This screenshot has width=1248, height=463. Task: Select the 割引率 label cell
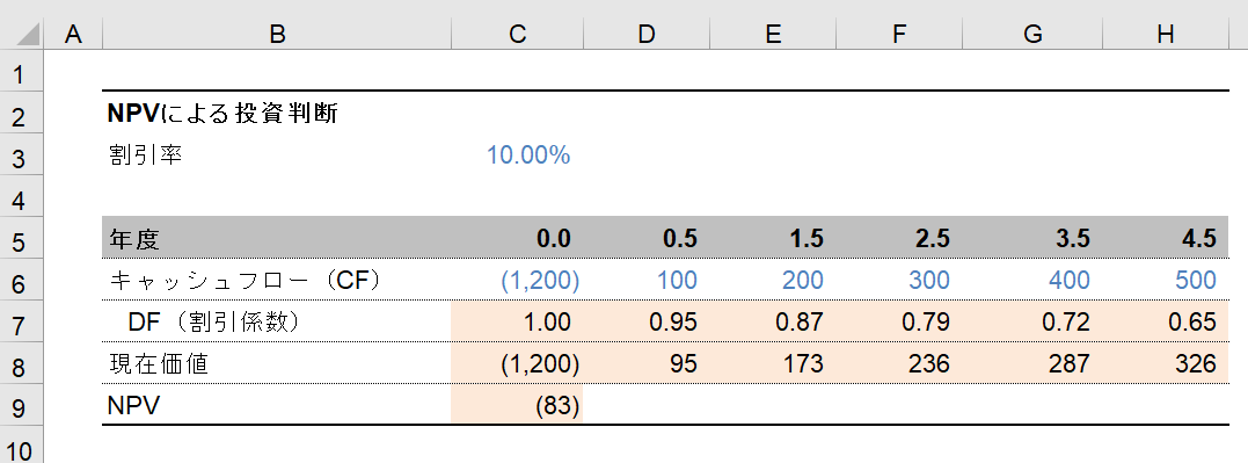tap(146, 156)
